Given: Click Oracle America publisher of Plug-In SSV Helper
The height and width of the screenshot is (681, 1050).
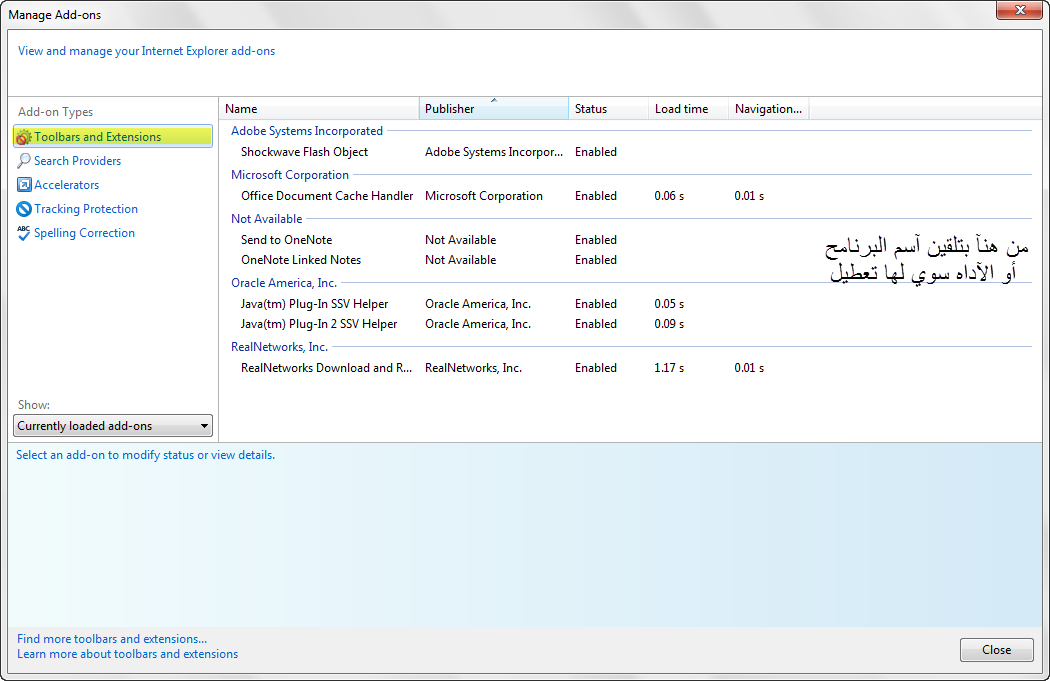Looking at the screenshot, I should click(x=478, y=304).
